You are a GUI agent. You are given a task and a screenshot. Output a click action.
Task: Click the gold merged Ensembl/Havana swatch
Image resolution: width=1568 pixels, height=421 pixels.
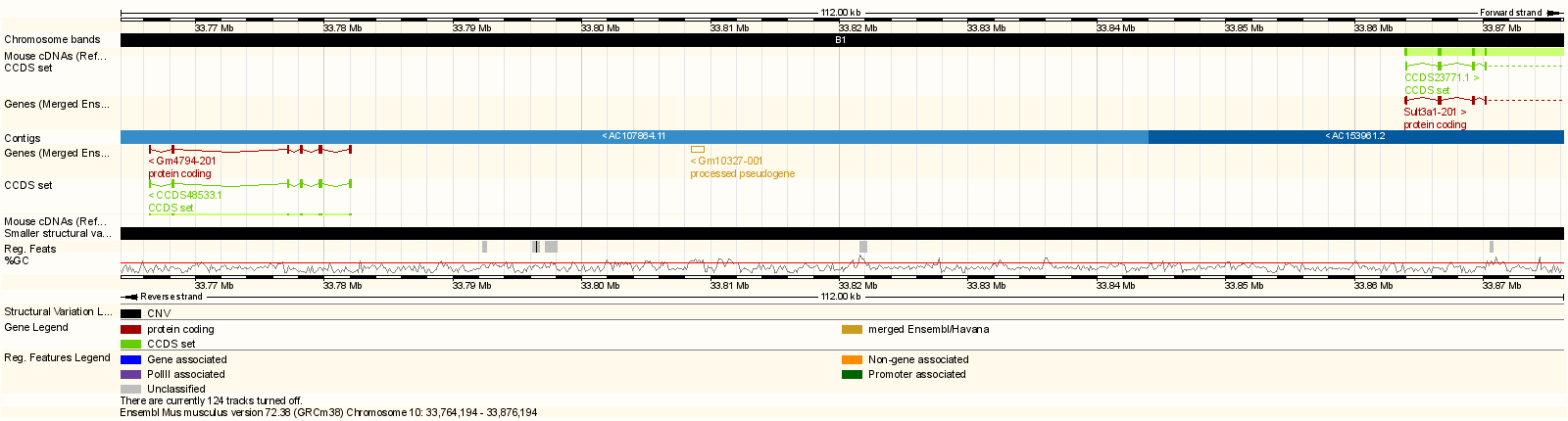point(852,330)
